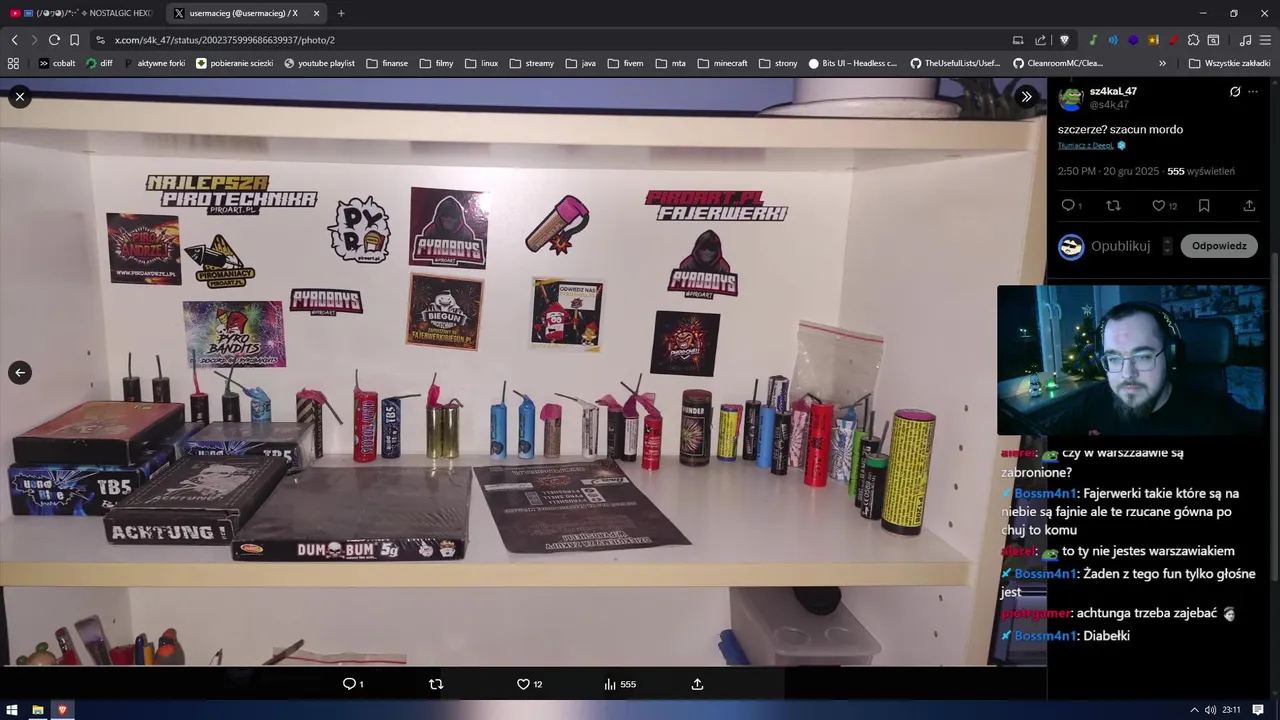Expand the linux bookmark folder
Screen dimensions: 1280x720
[481, 63]
